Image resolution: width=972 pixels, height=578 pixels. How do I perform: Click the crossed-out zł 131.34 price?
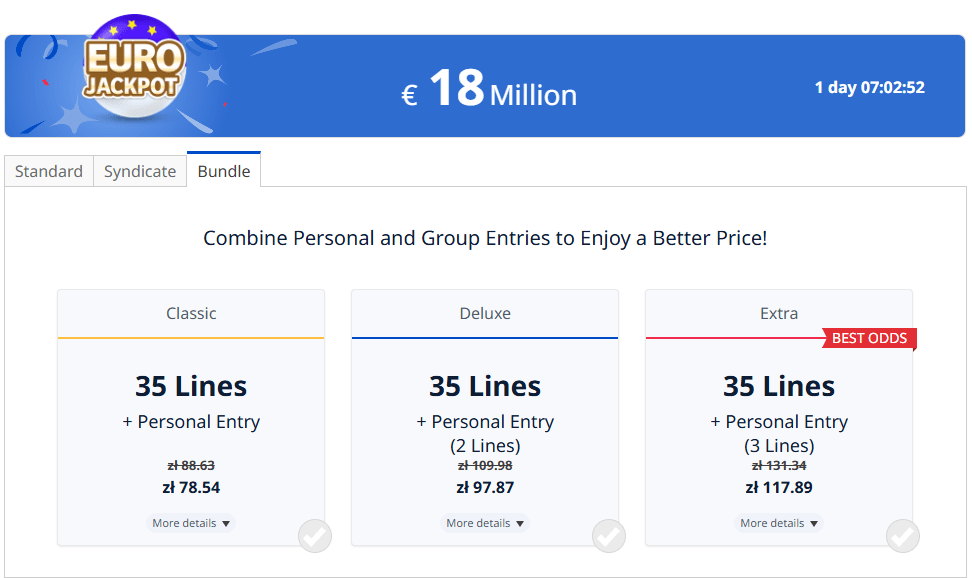[x=778, y=465]
